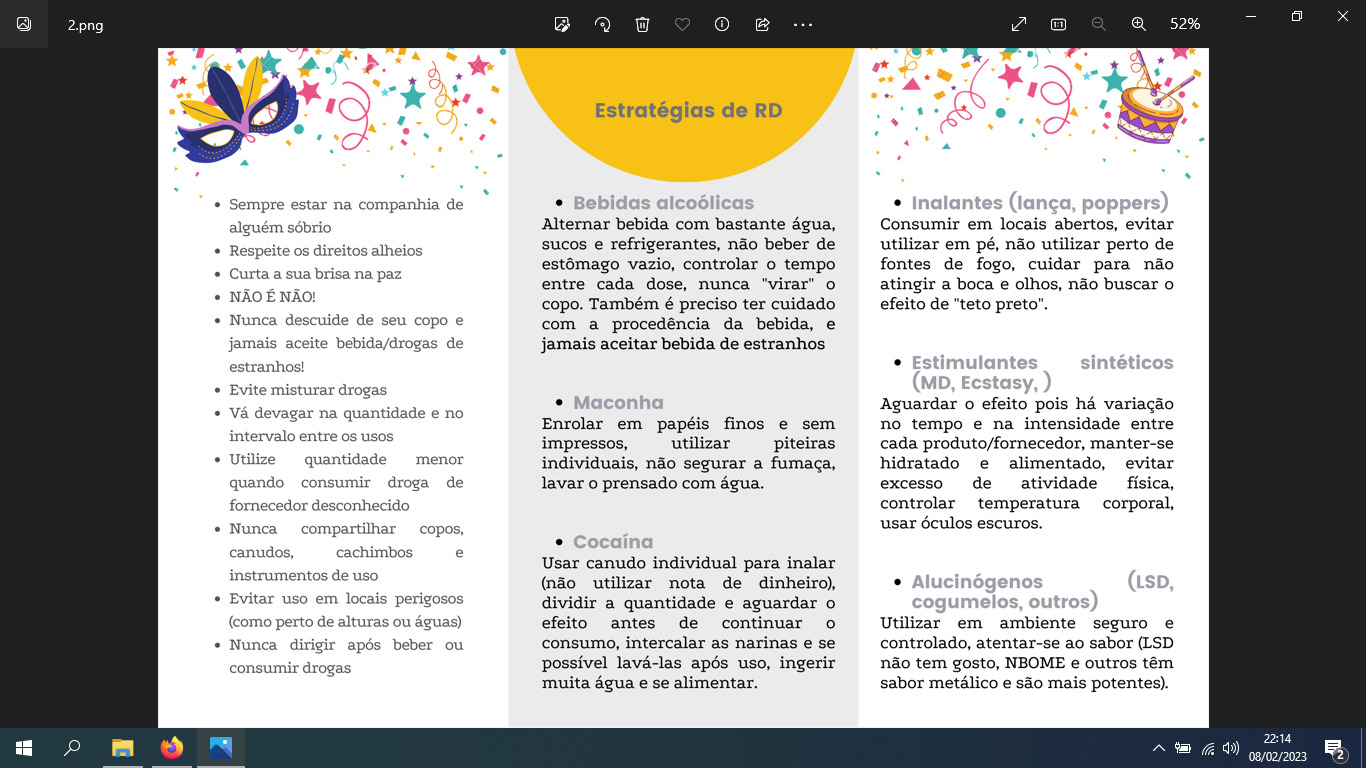Image resolution: width=1366 pixels, height=768 pixels.
Task: Open Firefox from the taskbar
Action: coord(172,748)
